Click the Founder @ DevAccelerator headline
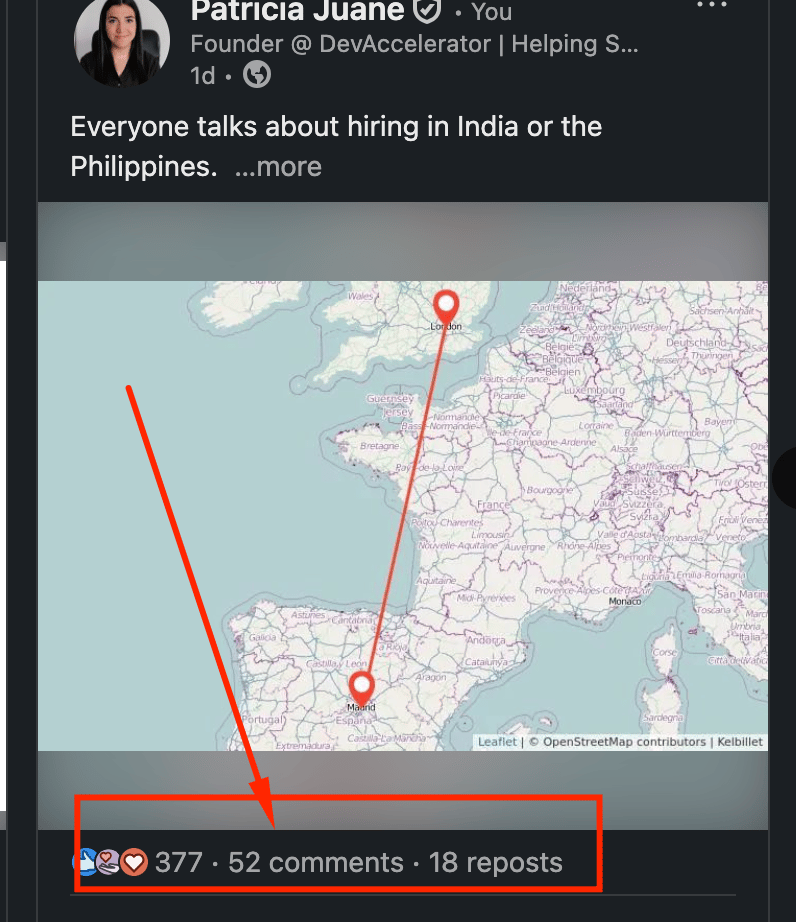Viewport: 796px width, 922px height. [x=414, y=44]
